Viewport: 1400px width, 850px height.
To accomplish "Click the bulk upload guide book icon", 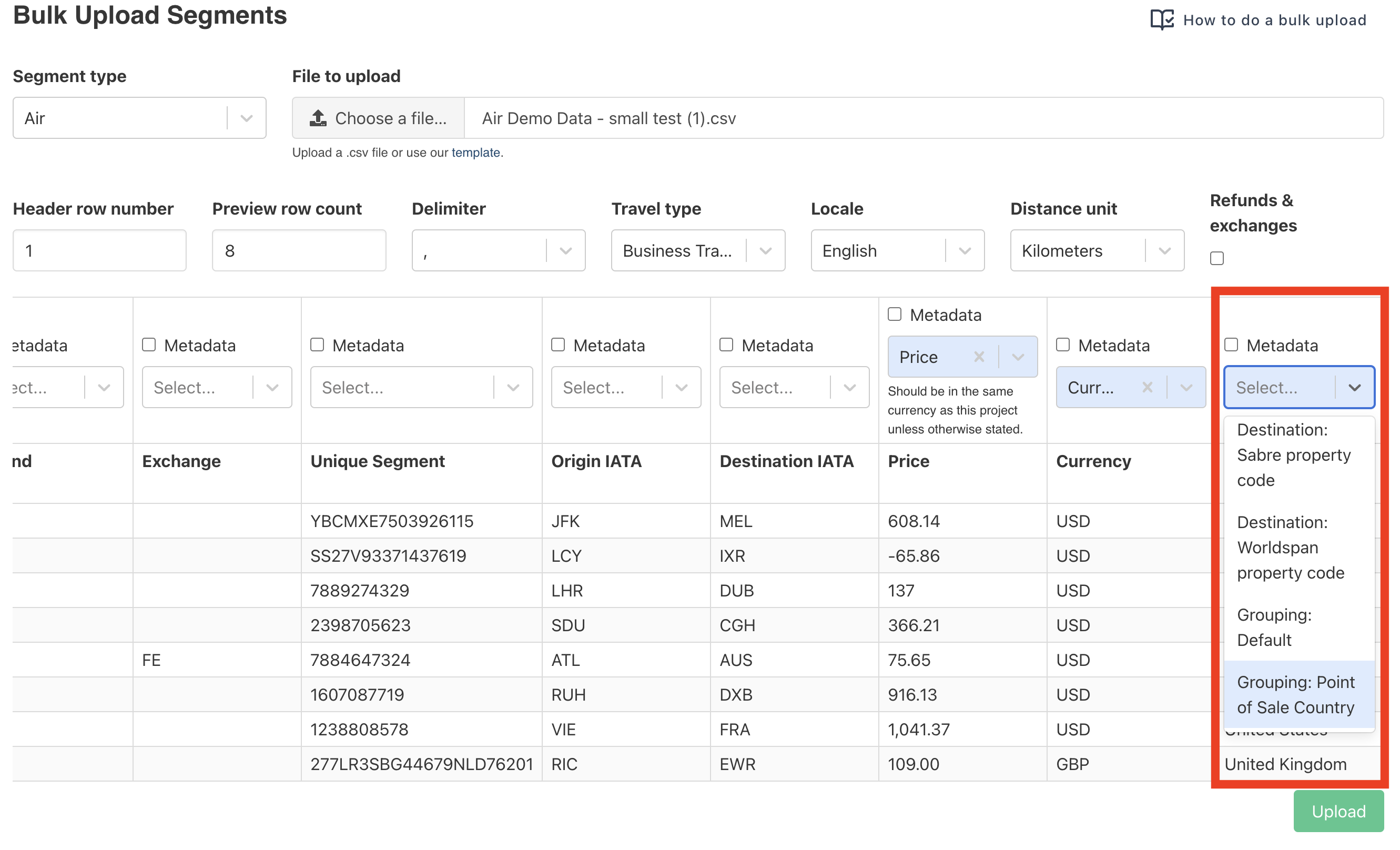I will point(1161,20).
